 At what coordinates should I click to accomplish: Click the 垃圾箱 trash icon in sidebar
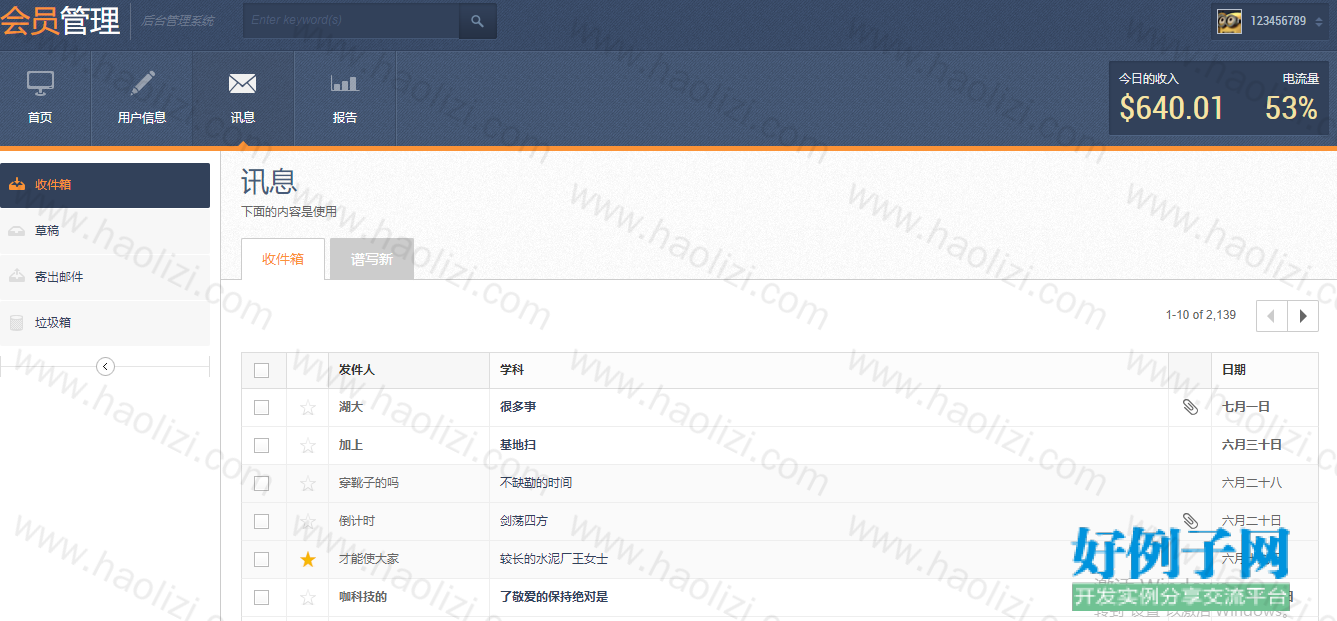pyautogui.click(x=16, y=323)
